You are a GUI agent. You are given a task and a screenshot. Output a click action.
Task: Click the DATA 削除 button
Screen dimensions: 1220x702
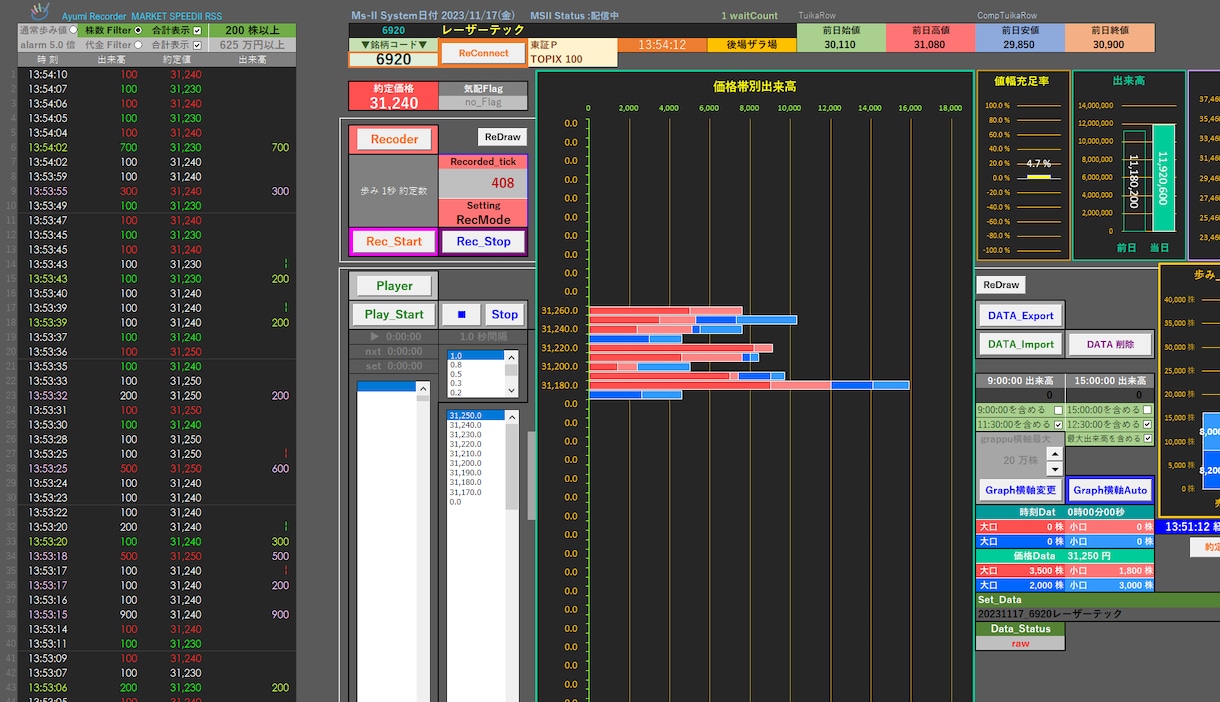pos(1110,344)
